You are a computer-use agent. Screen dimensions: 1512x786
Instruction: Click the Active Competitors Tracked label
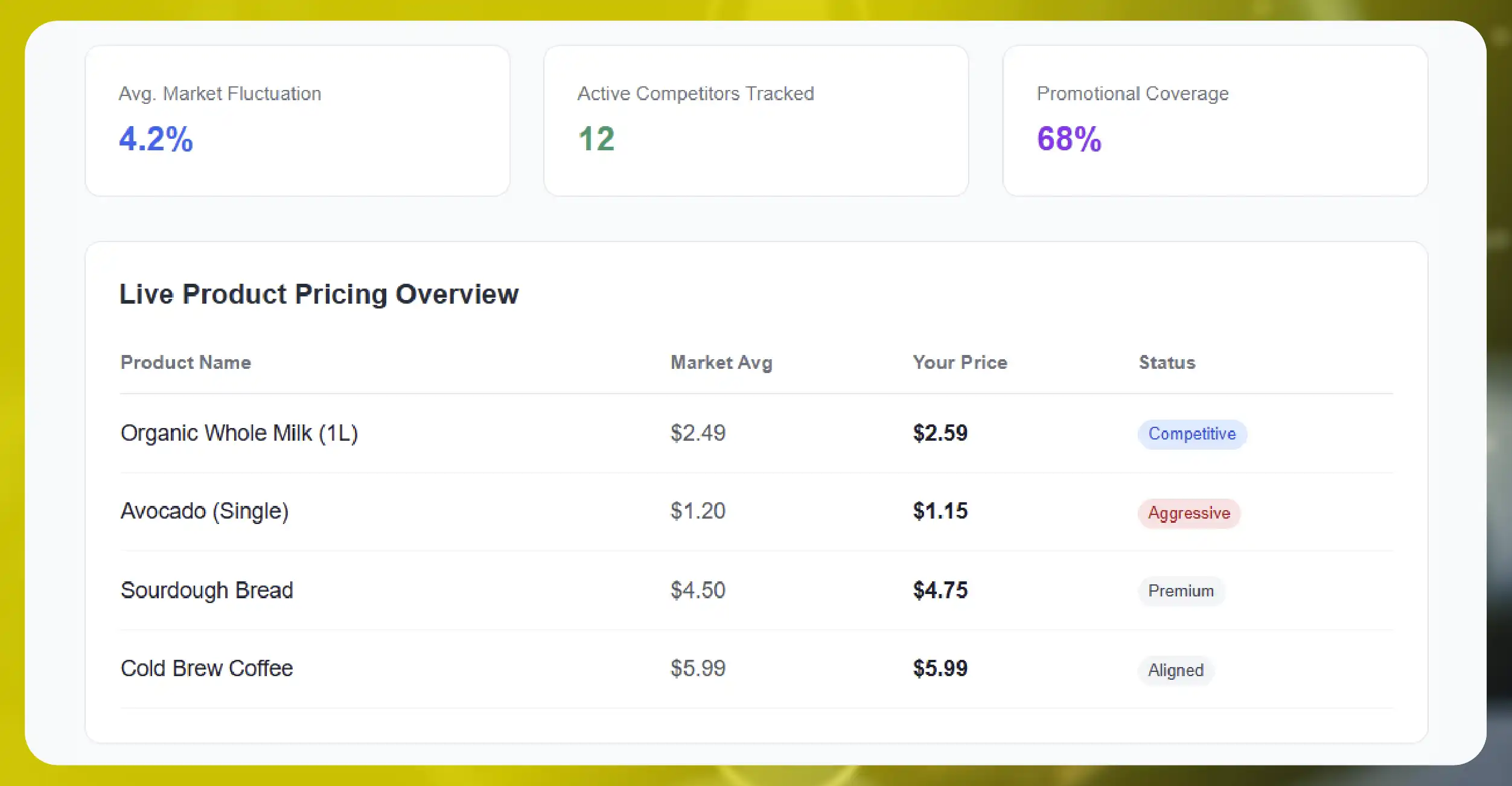[695, 94]
